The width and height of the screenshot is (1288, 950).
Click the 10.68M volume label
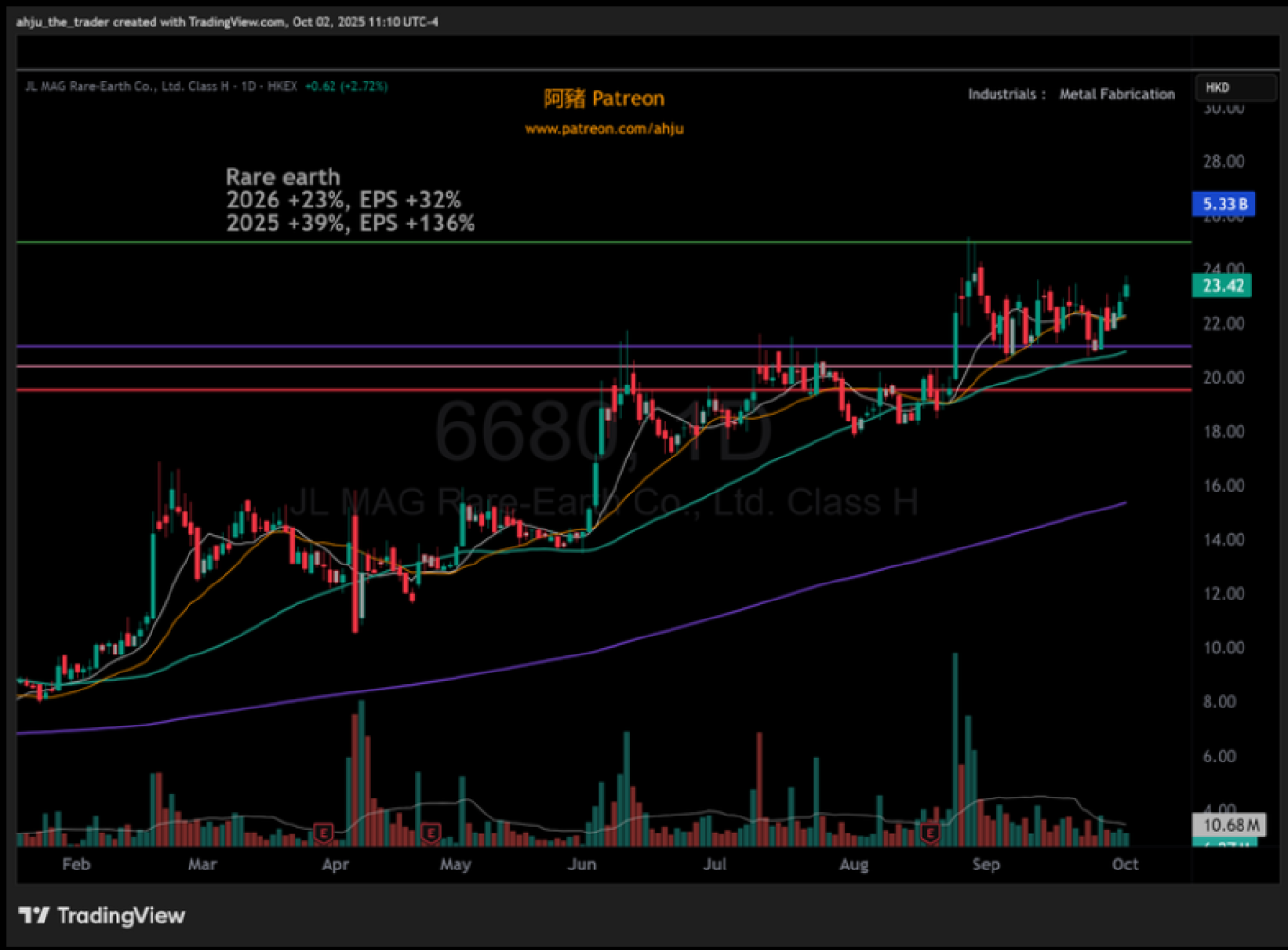tap(1229, 825)
